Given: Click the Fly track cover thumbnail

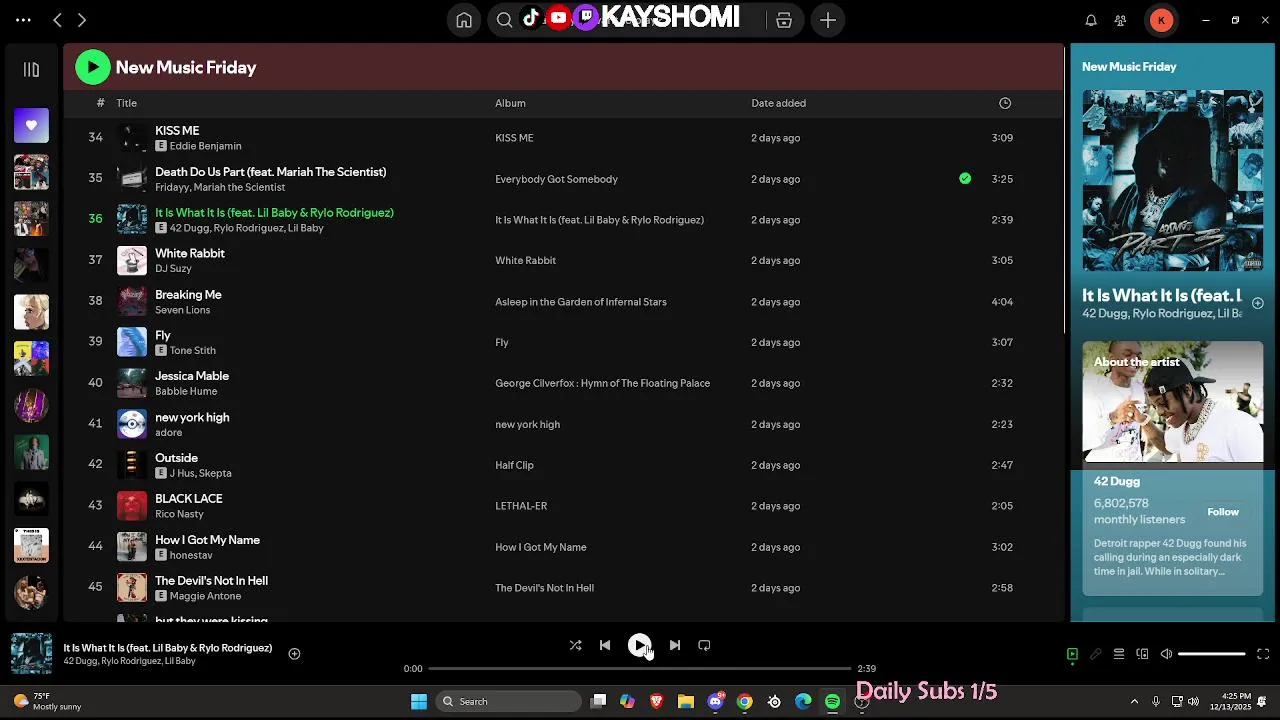Looking at the screenshot, I should [x=132, y=342].
